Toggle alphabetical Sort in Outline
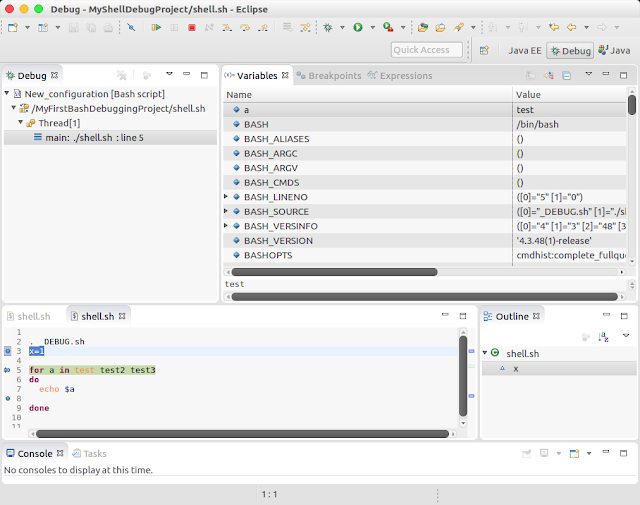Screen dimensions: 640x505 pos(603,337)
